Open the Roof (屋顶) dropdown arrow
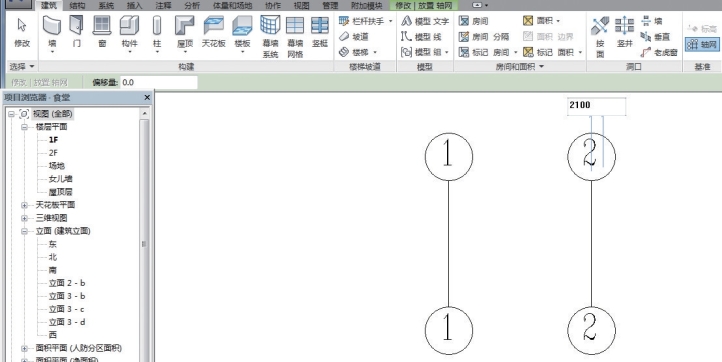 point(185,53)
